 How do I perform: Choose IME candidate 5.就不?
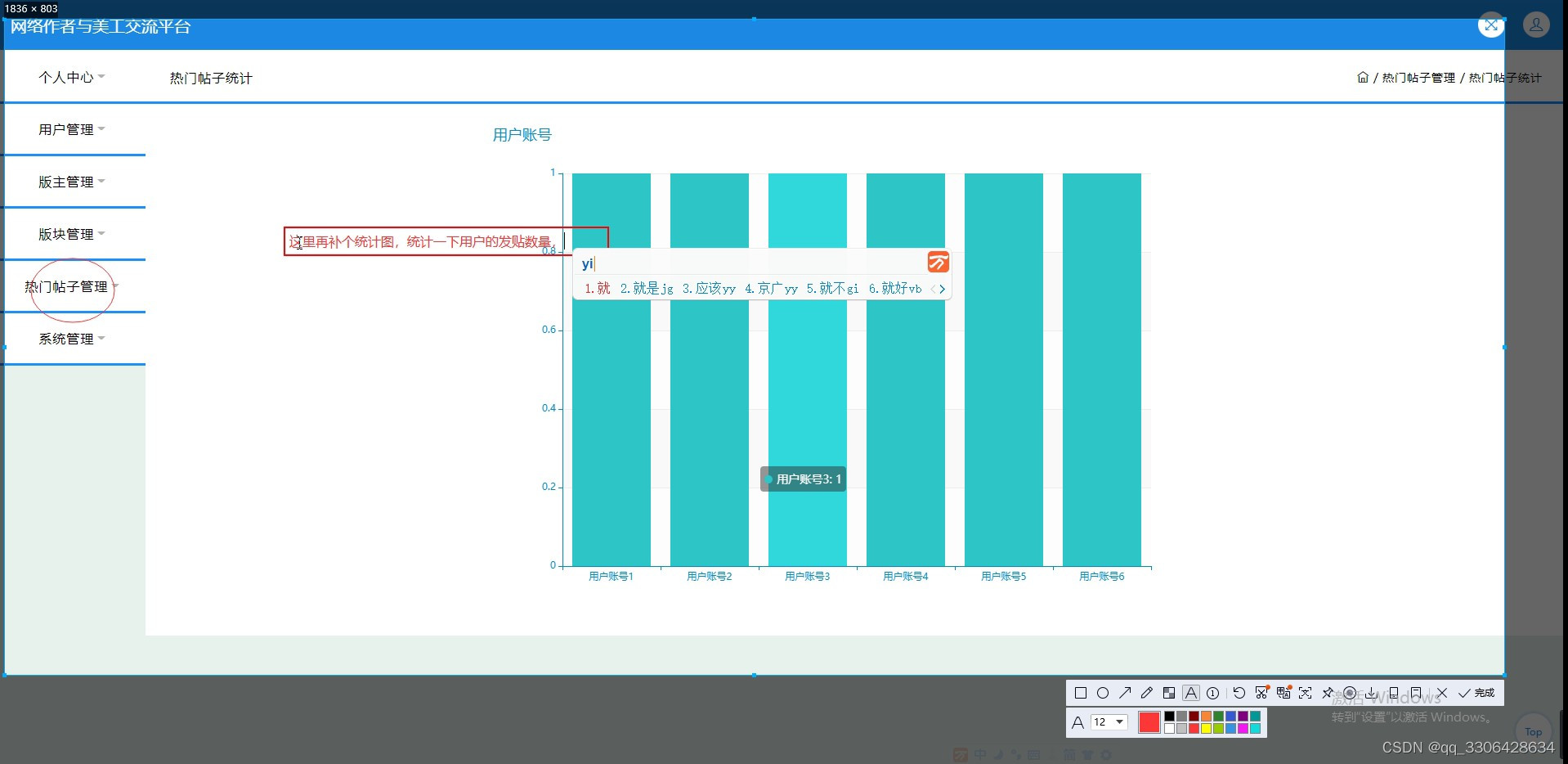[832, 288]
